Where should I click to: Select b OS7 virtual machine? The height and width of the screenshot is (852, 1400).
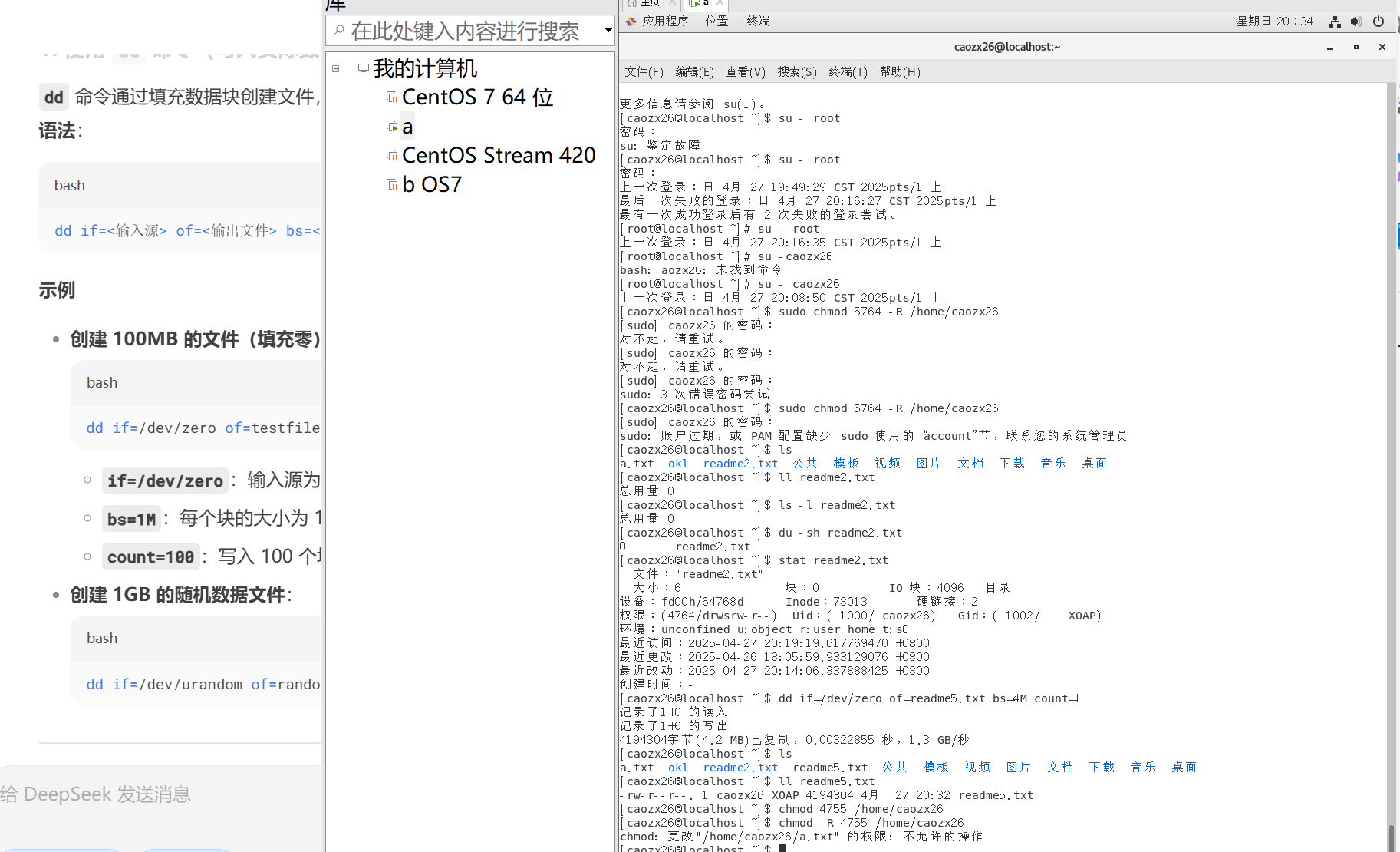pos(432,184)
